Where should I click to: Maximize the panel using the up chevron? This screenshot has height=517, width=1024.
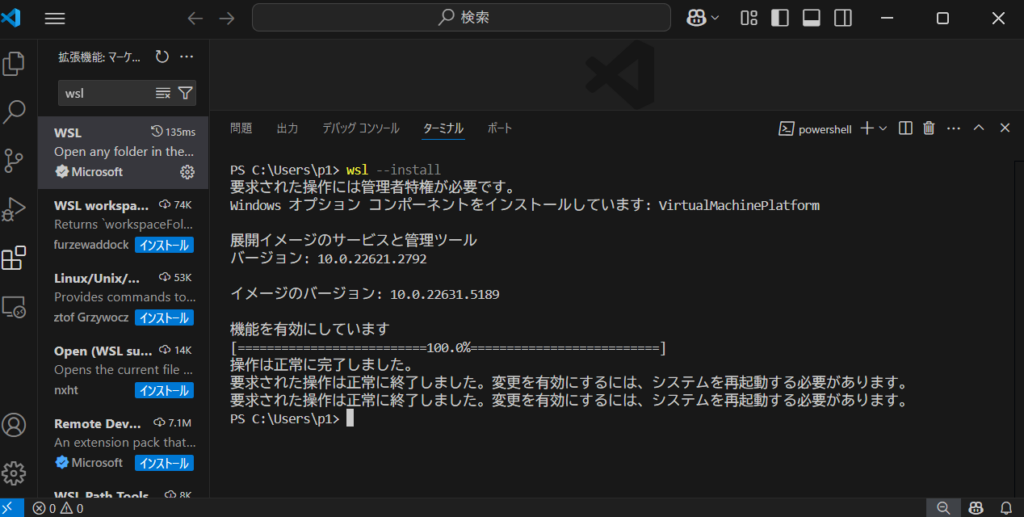978,128
